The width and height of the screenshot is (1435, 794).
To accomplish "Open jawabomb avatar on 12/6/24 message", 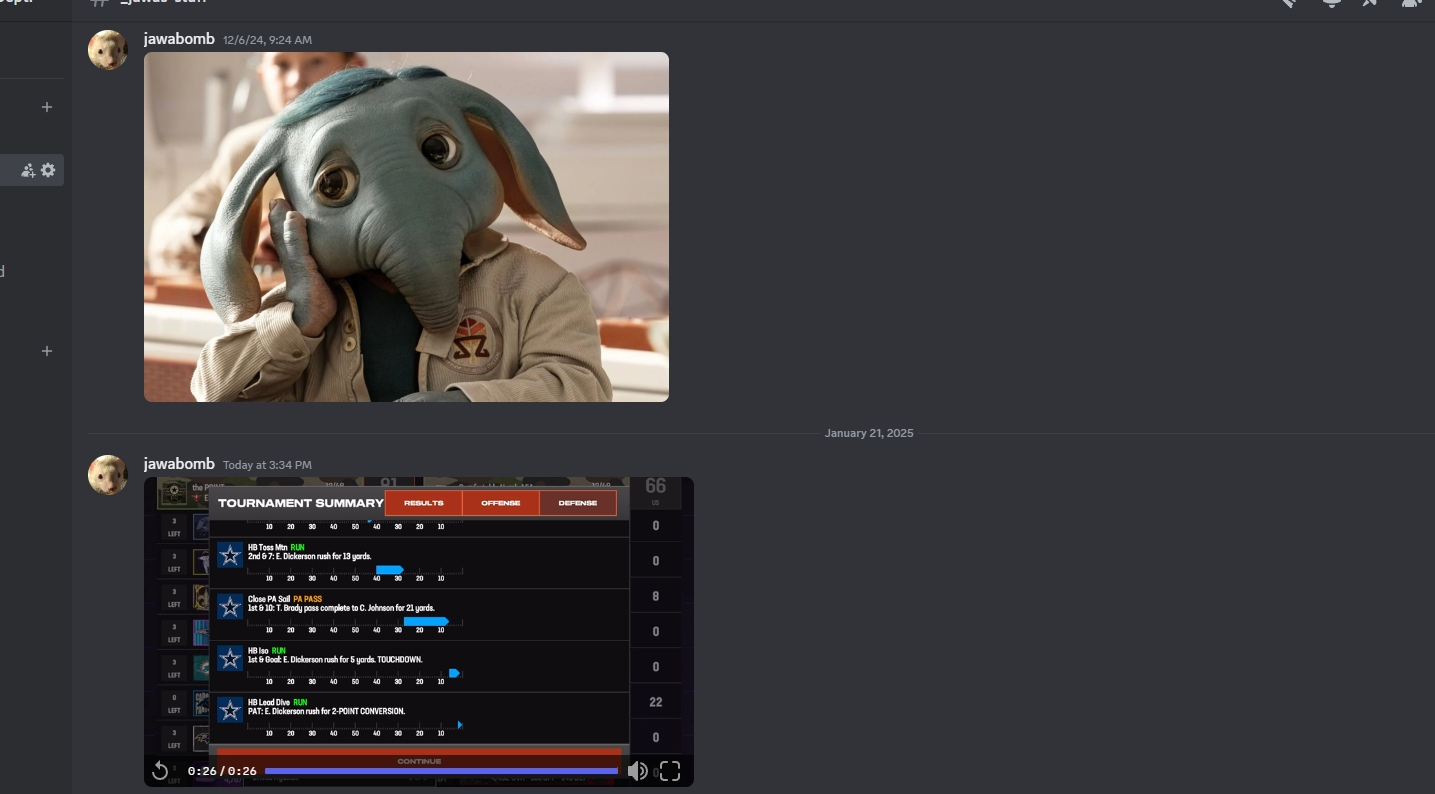I will [108, 50].
